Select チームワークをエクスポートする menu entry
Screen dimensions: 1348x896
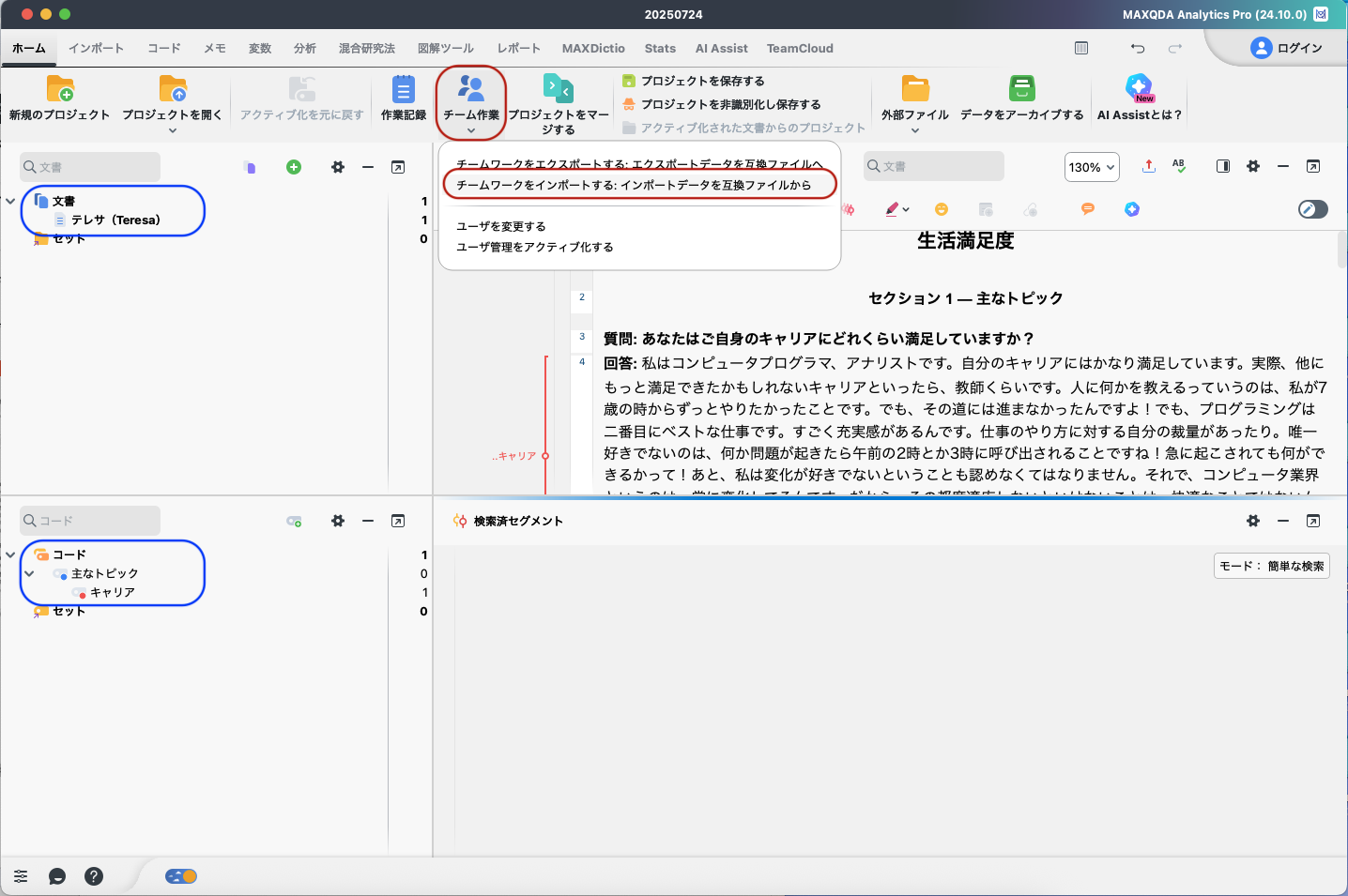639,164
